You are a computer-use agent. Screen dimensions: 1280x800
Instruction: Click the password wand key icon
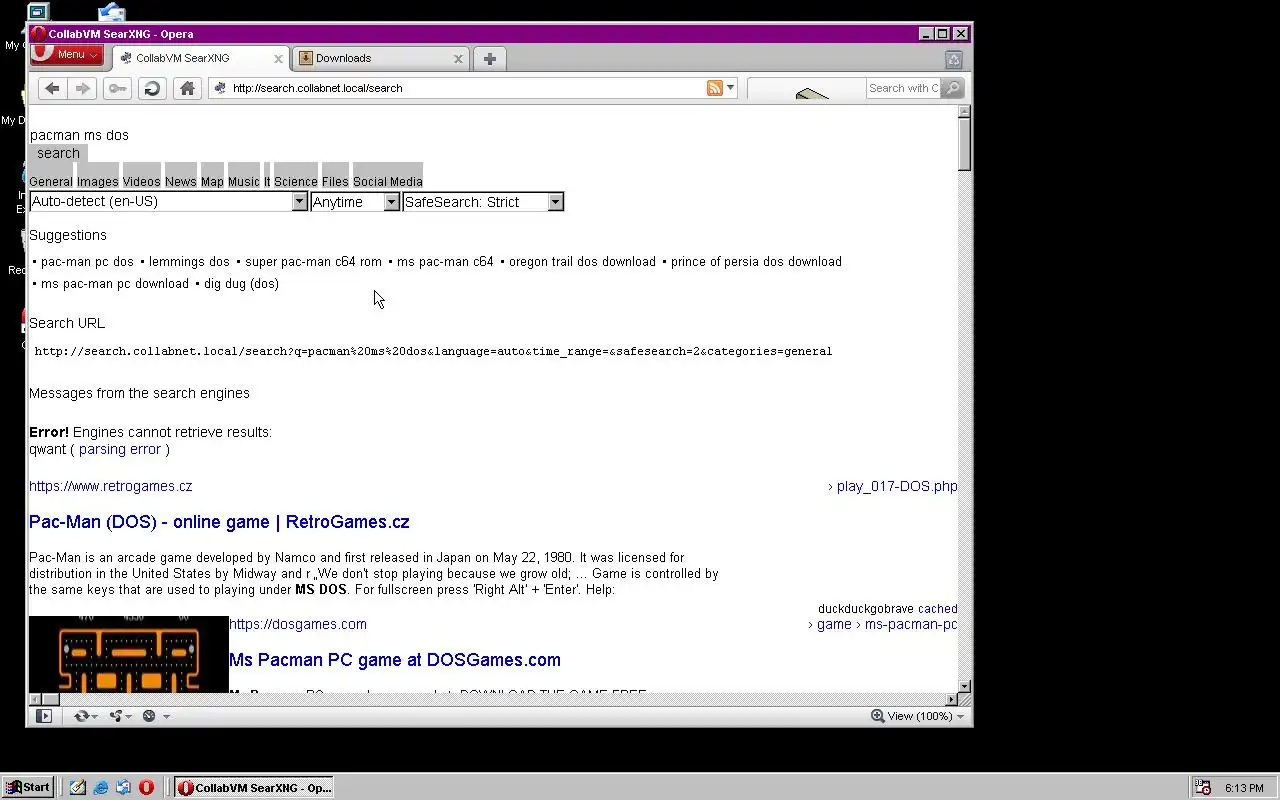click(117, 88)
